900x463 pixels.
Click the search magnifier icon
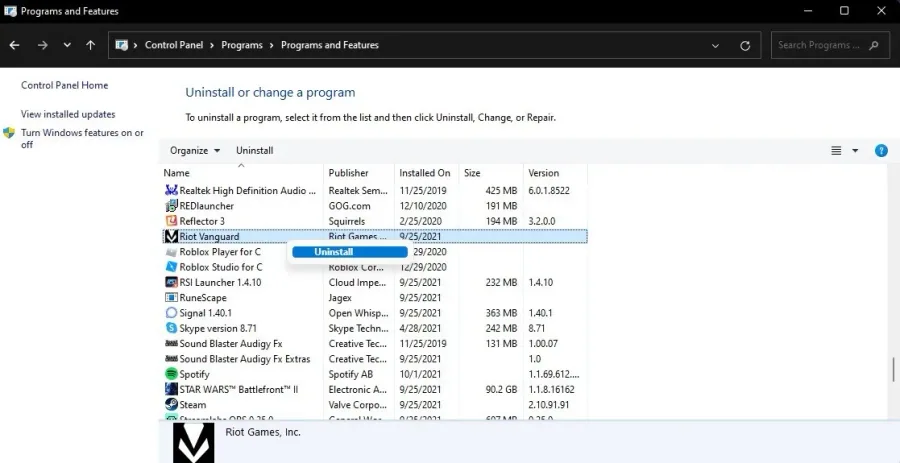click(874, 45)
